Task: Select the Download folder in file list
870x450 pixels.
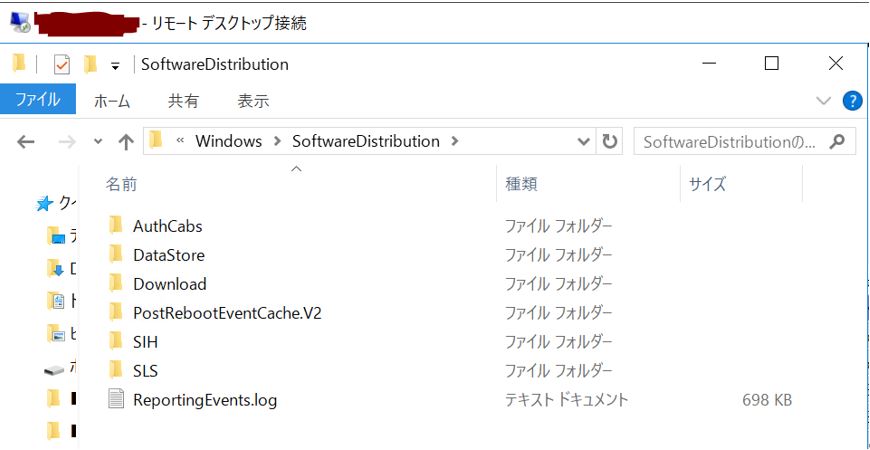Action: pyautogui.click(x=169, y=284)
